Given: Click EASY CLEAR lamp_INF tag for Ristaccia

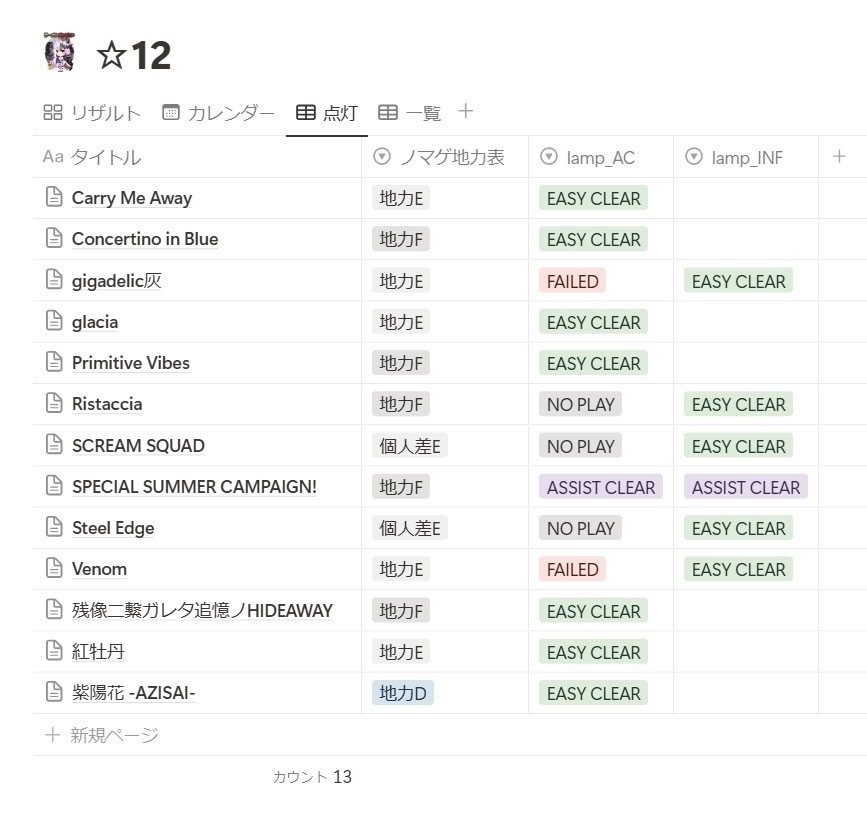Looking at the screenshot, I should [x=739, y=404].
